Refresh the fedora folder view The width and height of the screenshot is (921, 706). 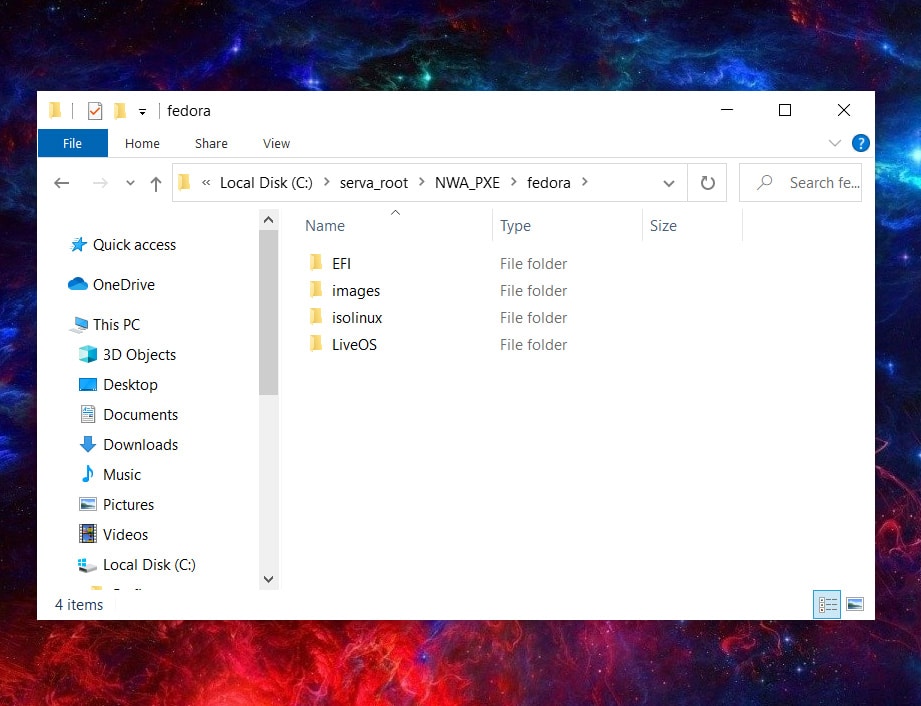[707, 183]
